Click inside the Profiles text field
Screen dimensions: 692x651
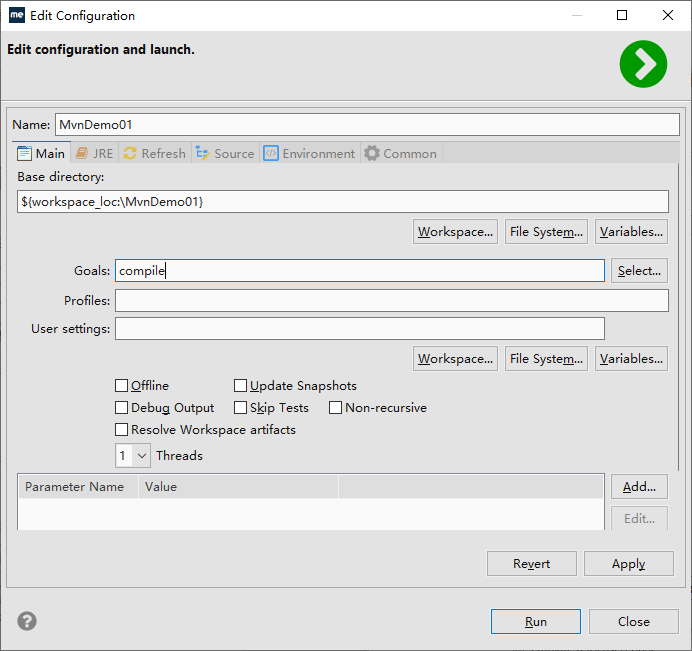[x=391, y=301]
